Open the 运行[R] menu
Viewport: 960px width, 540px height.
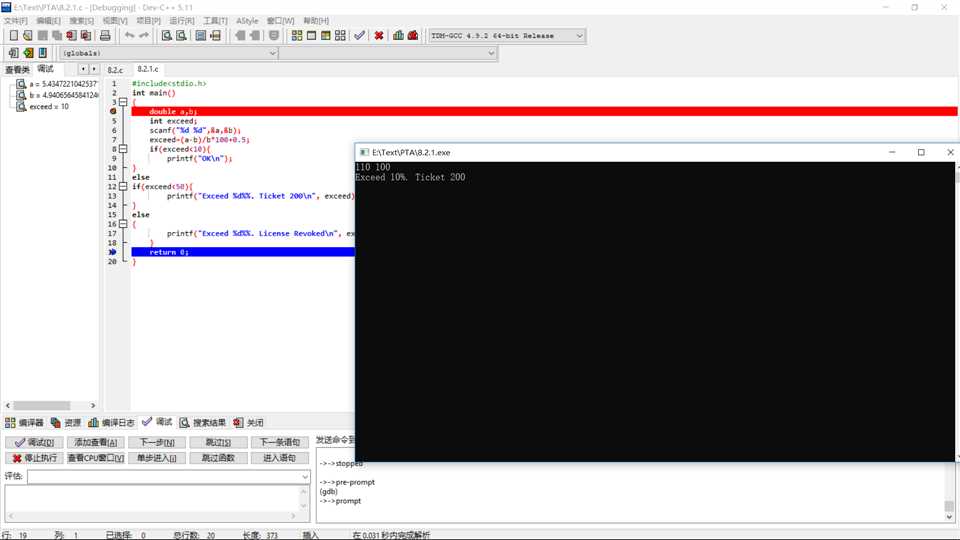(x=182, y=21)
